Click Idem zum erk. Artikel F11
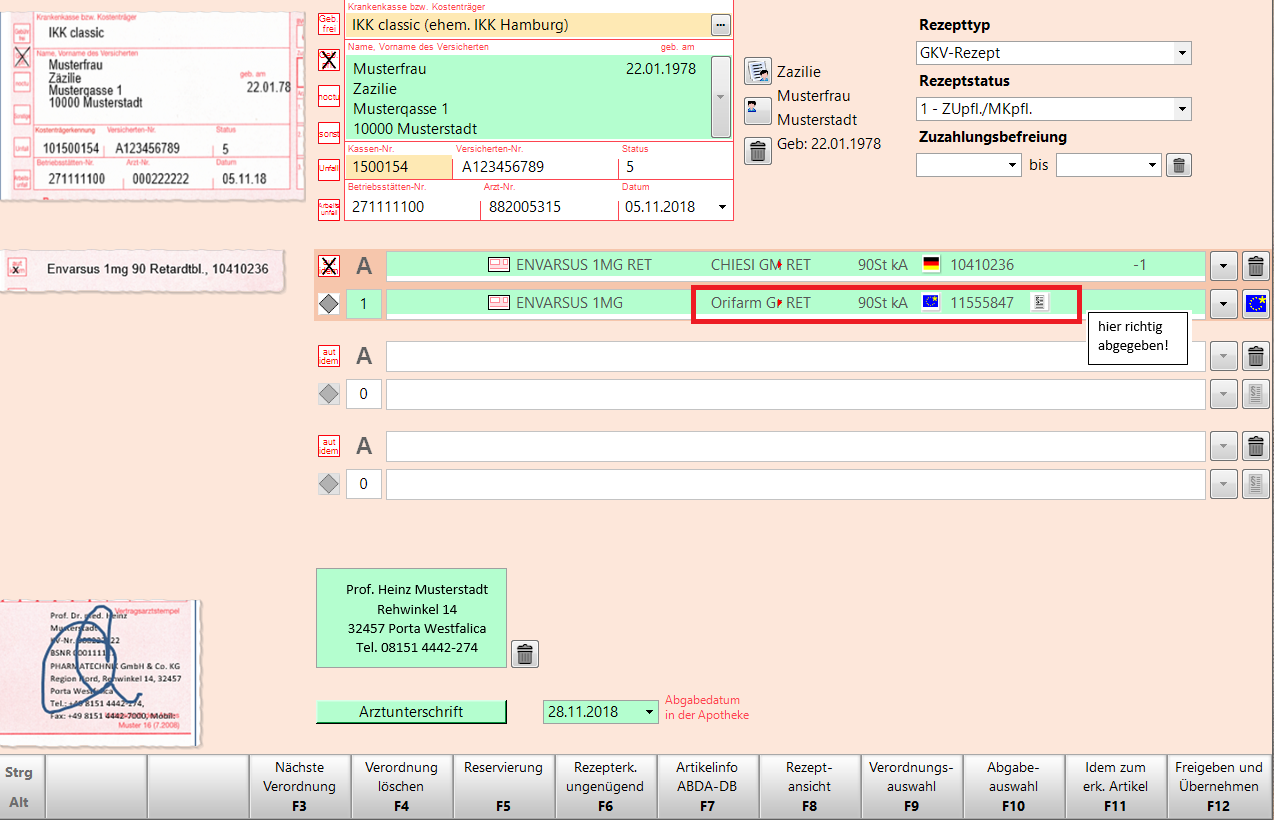 [x=1116, y=786]
